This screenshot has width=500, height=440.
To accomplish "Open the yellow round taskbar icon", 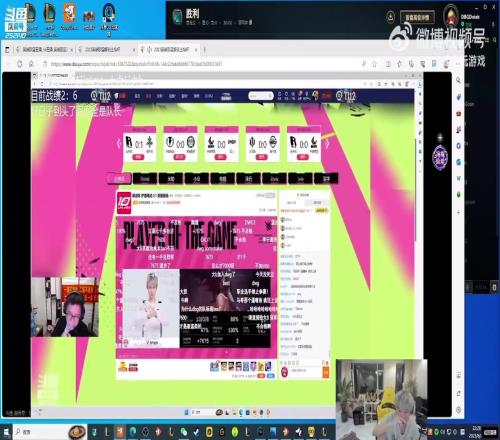I will [209, 432].
